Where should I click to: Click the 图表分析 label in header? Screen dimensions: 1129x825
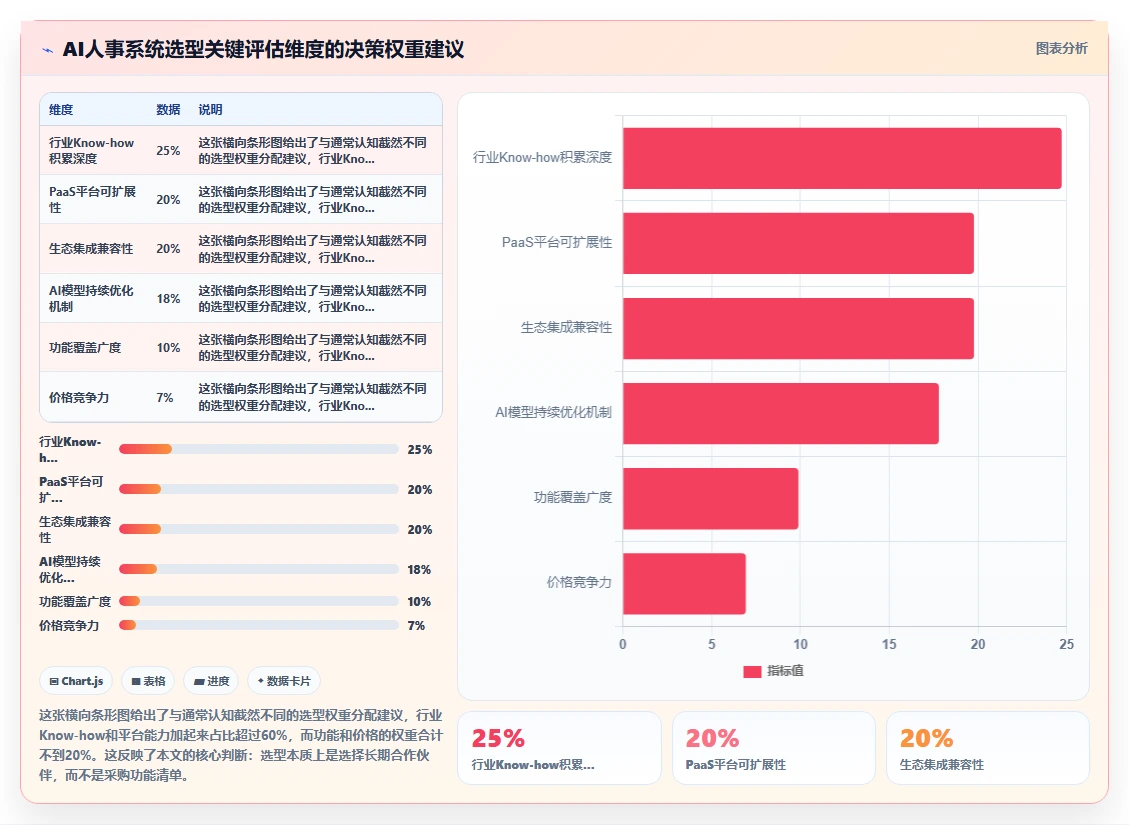pyautogui.click(x=1061, y=48)
